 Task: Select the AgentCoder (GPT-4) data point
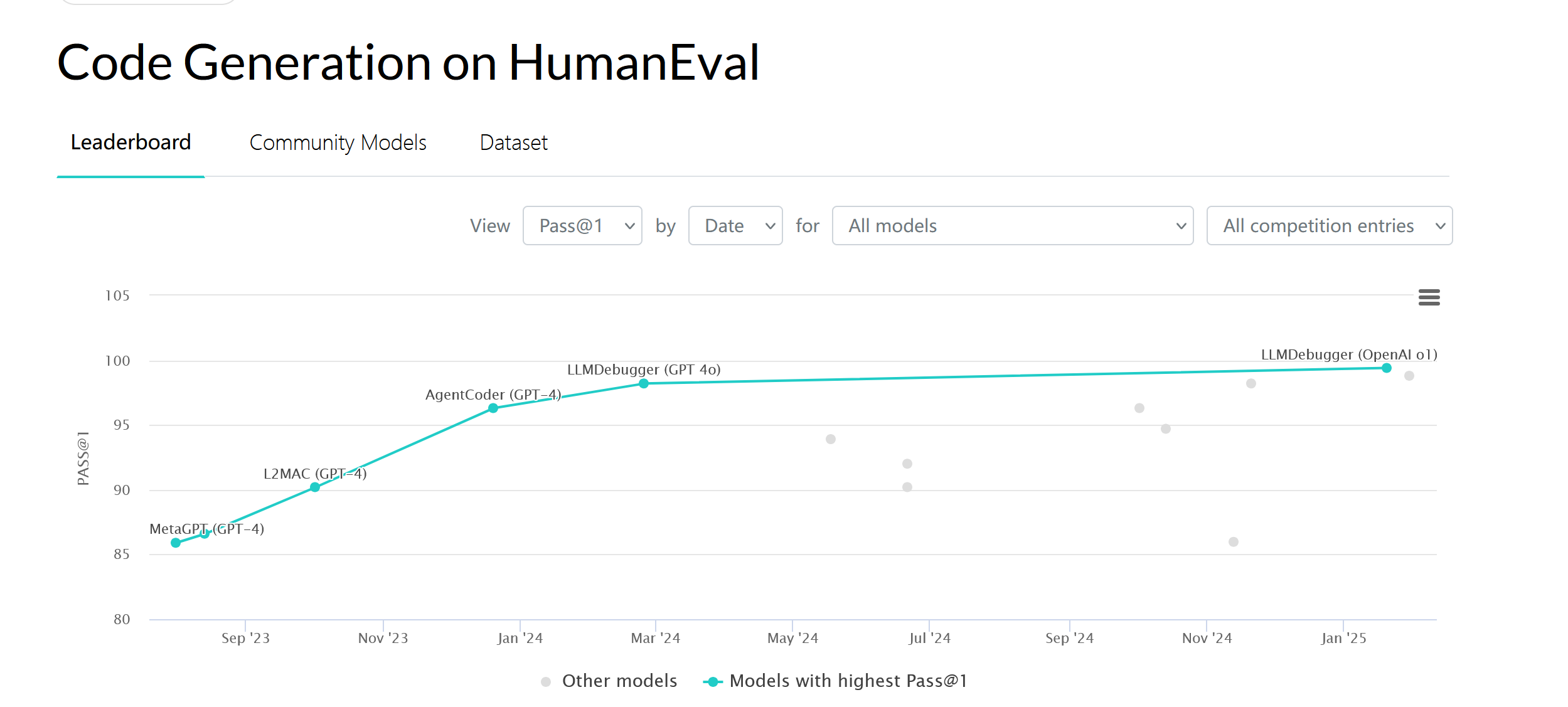click(x=492, y=408)
